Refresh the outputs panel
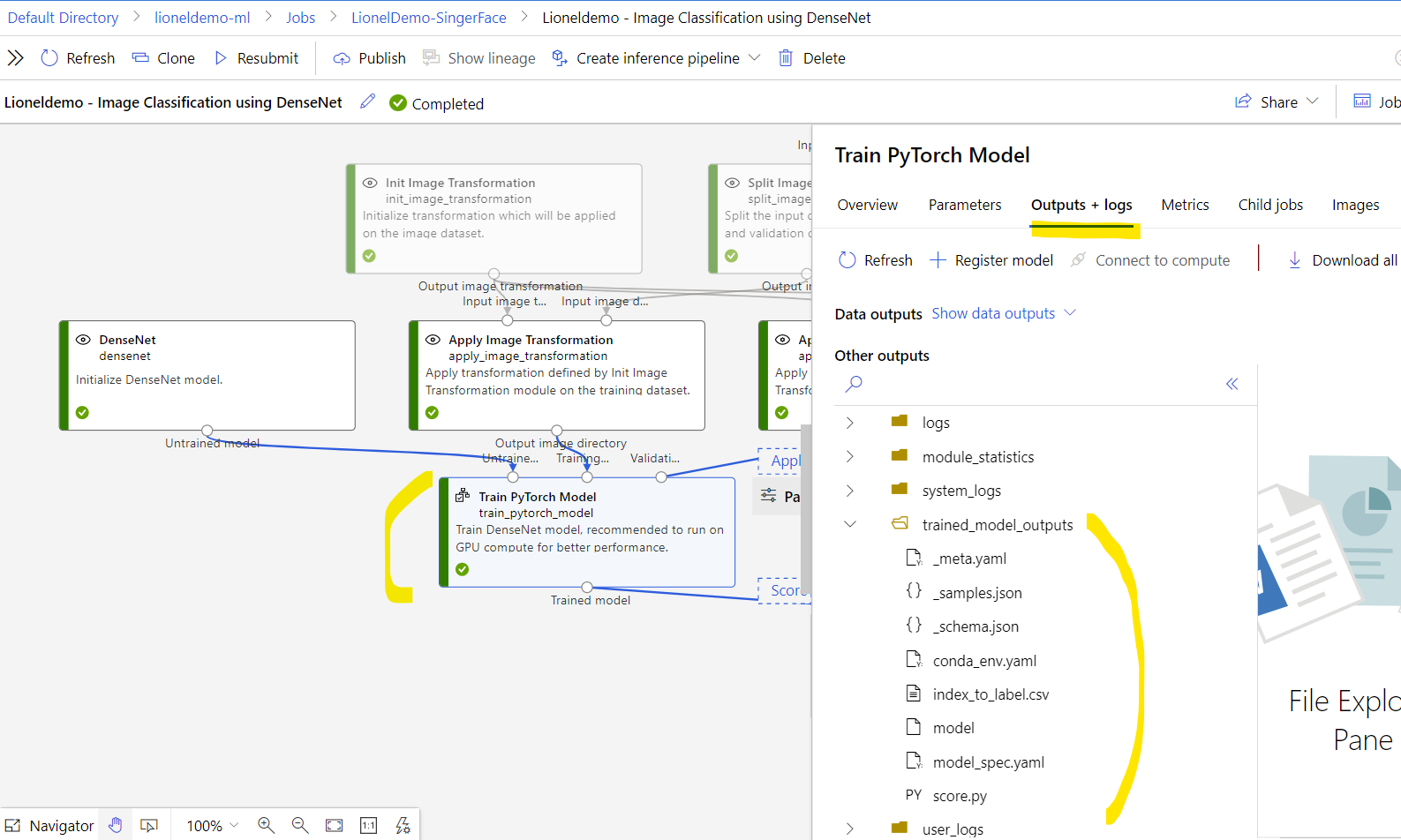1401x840 pixels. click(875, 260)
